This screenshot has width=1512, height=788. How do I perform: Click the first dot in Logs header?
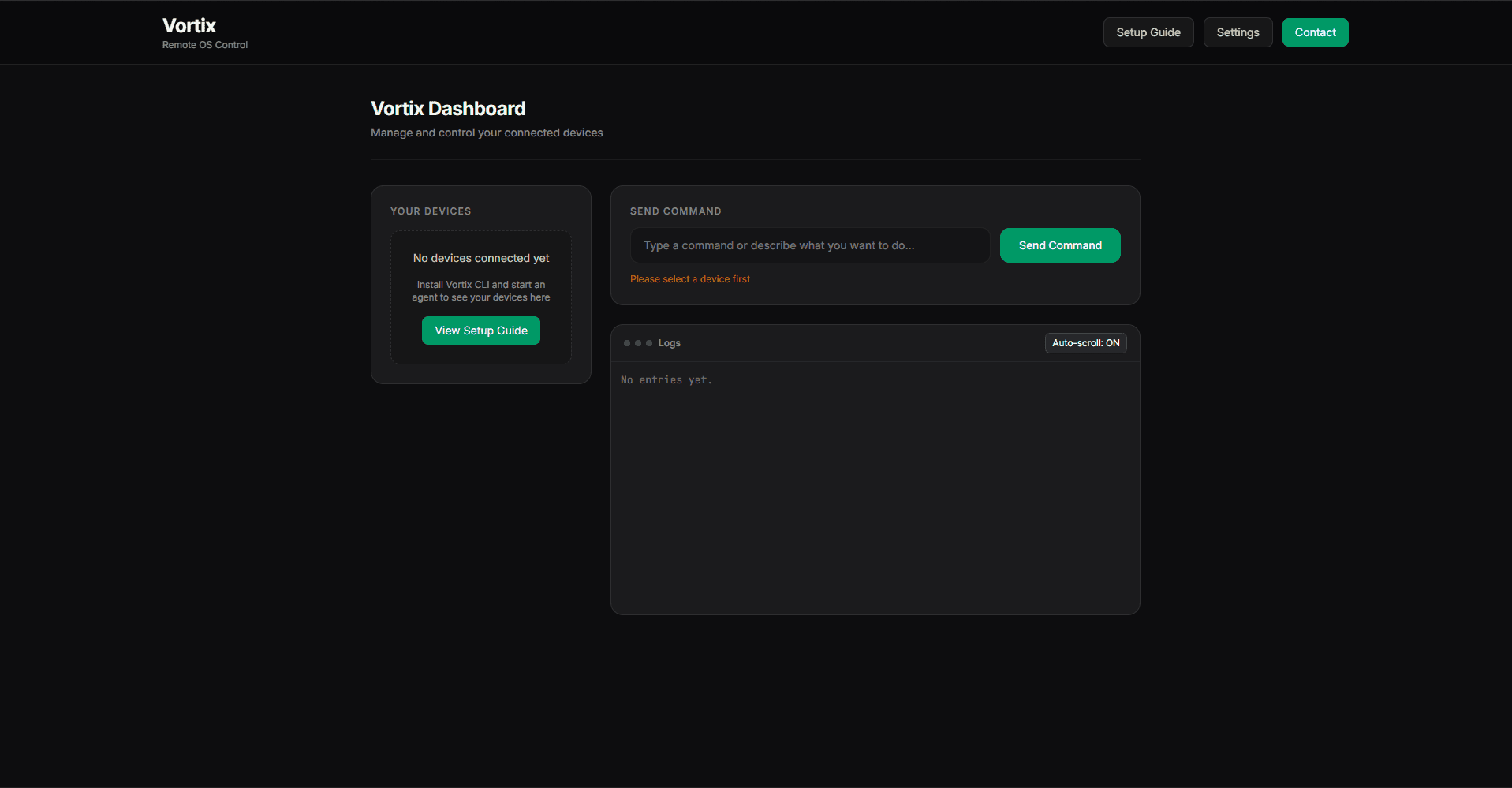click(x=627, y=343)
